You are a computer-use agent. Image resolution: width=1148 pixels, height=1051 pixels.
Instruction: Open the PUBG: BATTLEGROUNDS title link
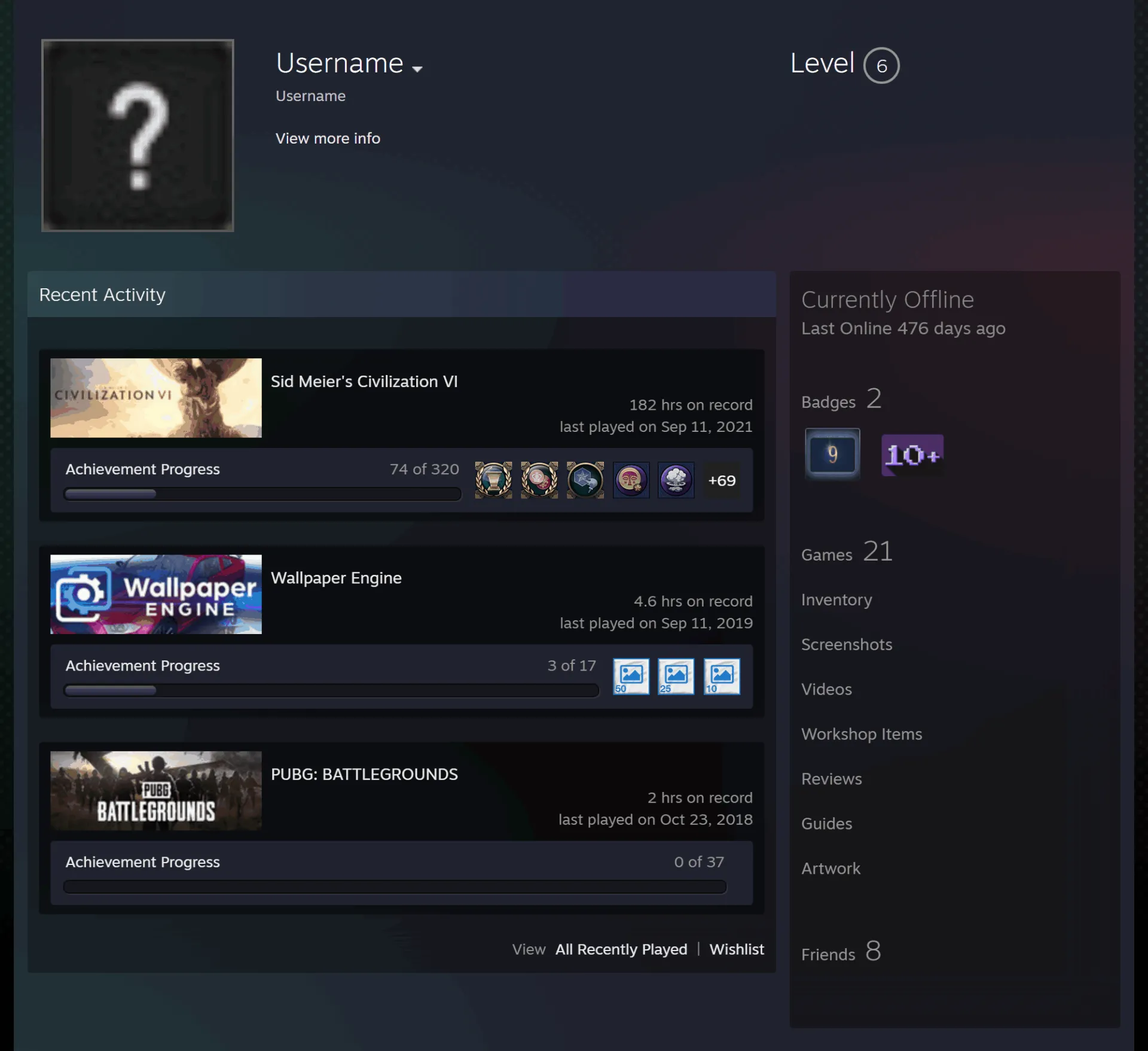[364, 774]
